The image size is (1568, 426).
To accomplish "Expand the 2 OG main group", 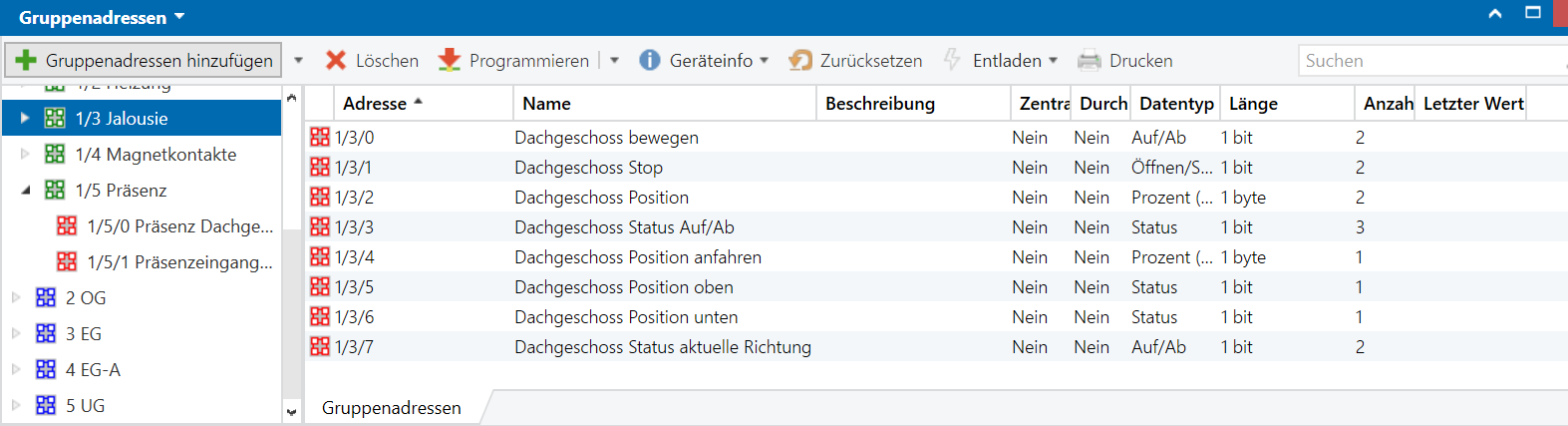I will (x=15, y=297).
